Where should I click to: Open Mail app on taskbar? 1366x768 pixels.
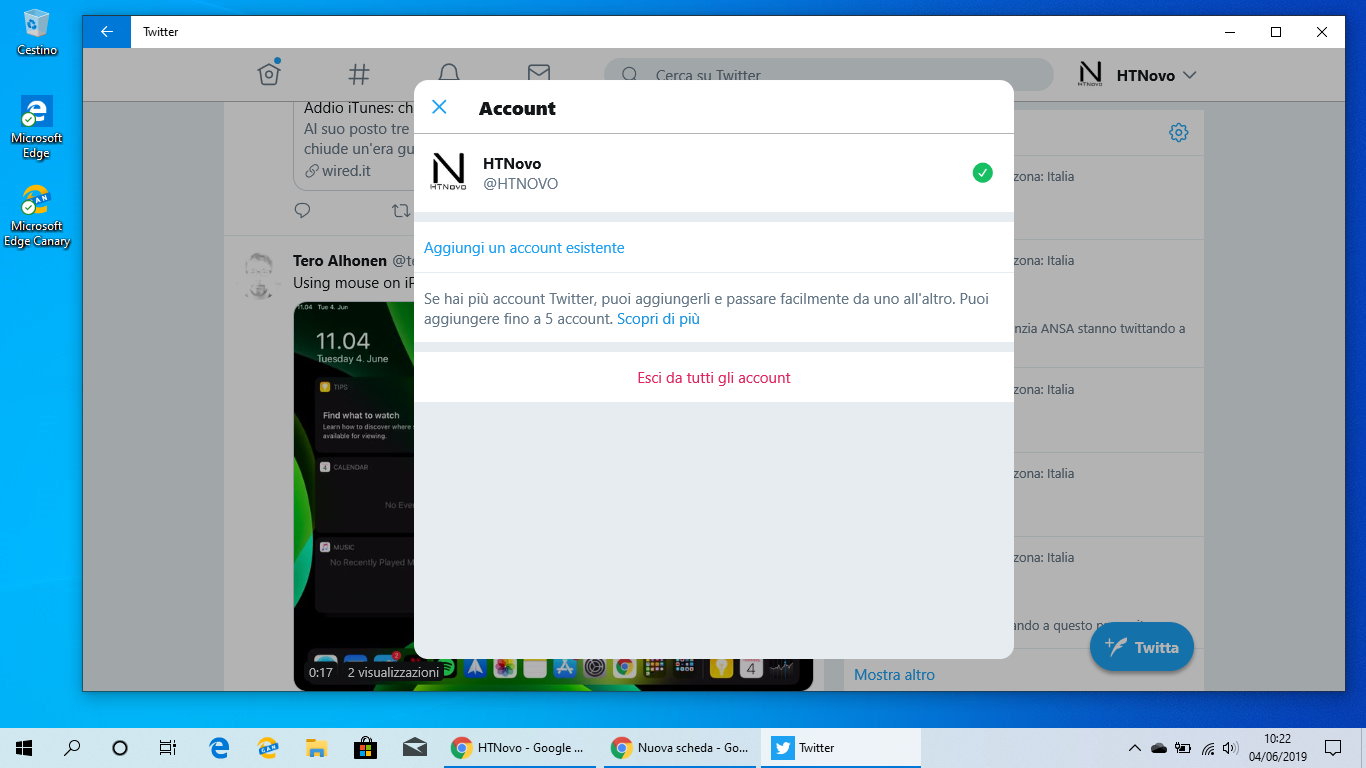tap(414, 747)
